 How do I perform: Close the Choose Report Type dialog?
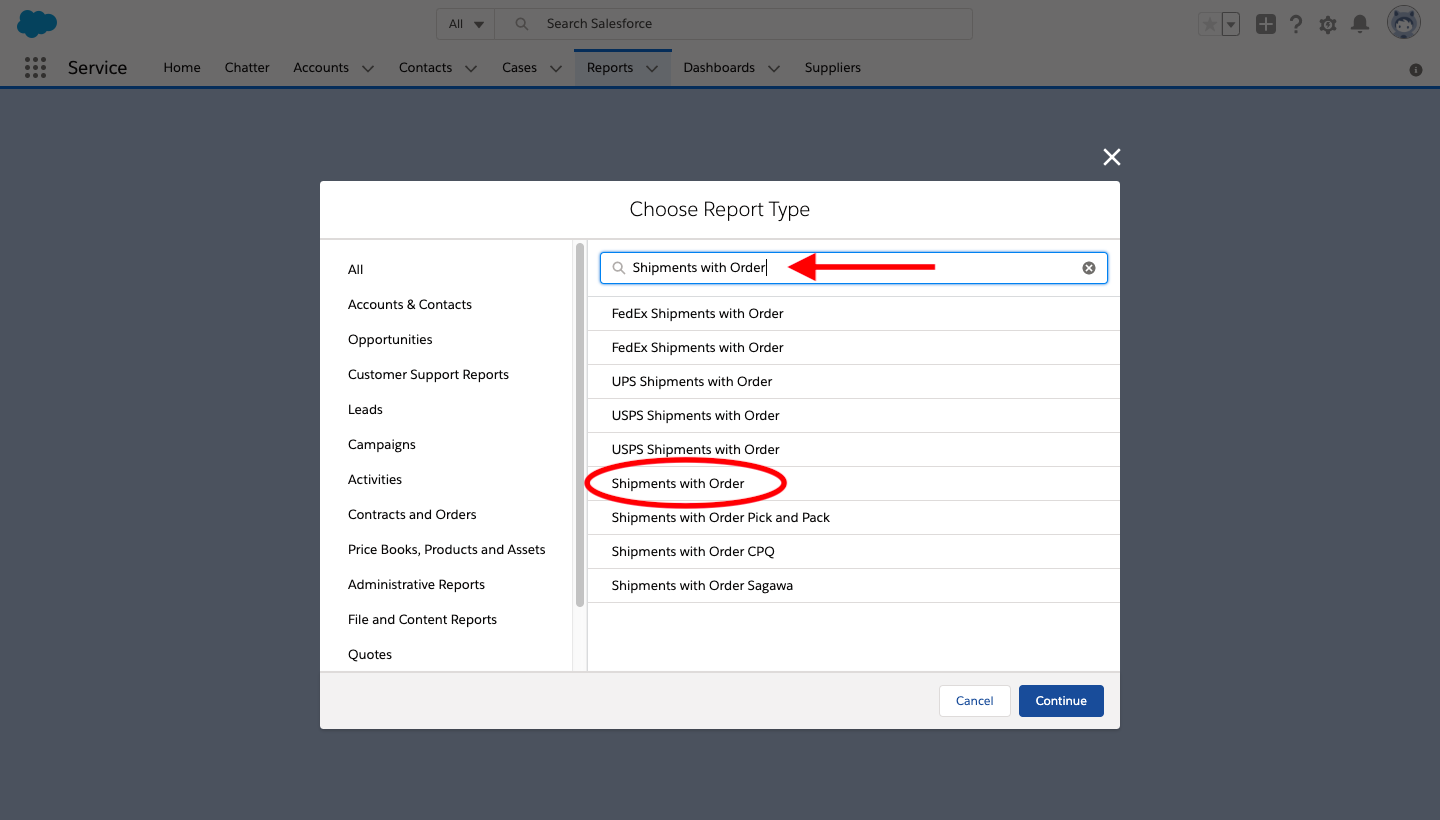pyautogui.click(x=1111, y=157)
